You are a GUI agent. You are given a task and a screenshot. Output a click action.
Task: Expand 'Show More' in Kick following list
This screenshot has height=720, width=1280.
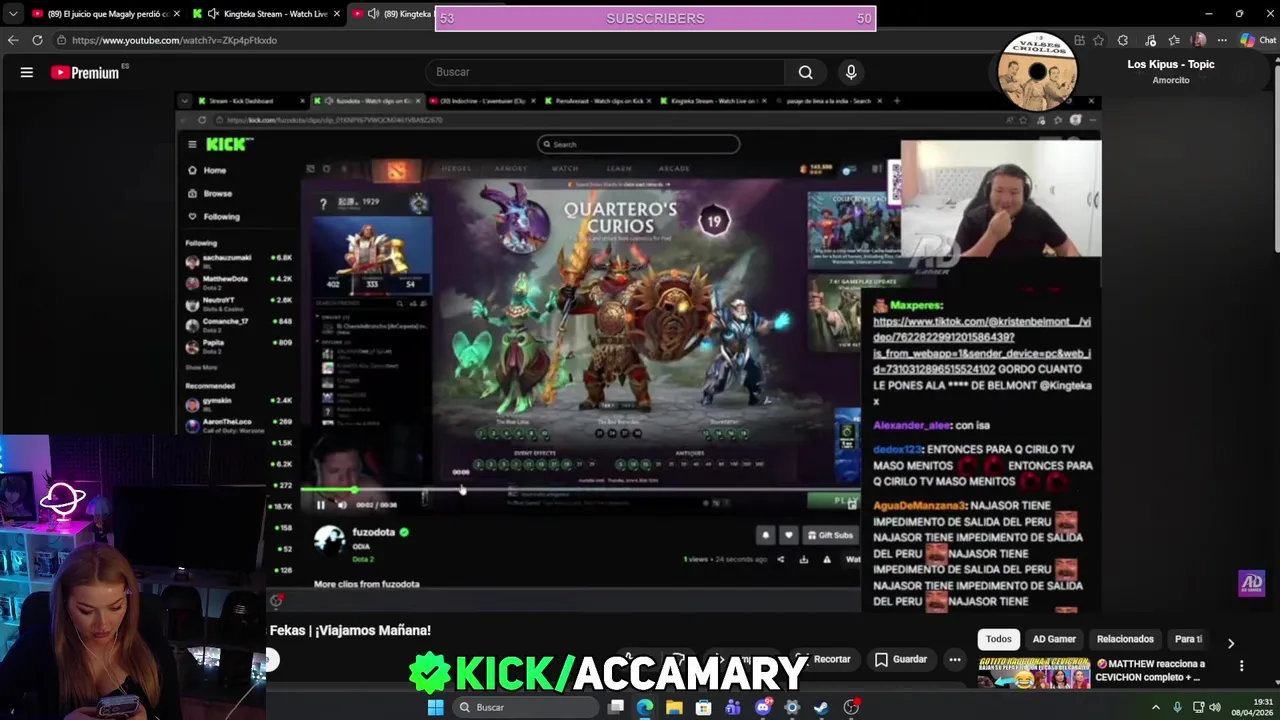pyautogui.click(x=201, y=367)
